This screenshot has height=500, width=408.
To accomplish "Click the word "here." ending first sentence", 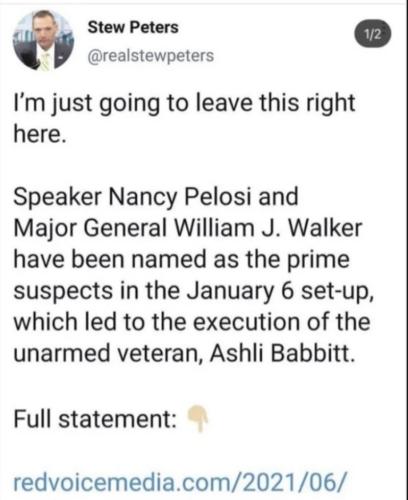I will pos(38,134).
